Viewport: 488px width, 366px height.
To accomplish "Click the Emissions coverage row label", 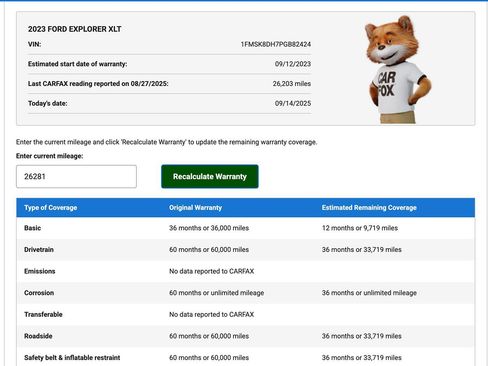I will coord(40,271).
